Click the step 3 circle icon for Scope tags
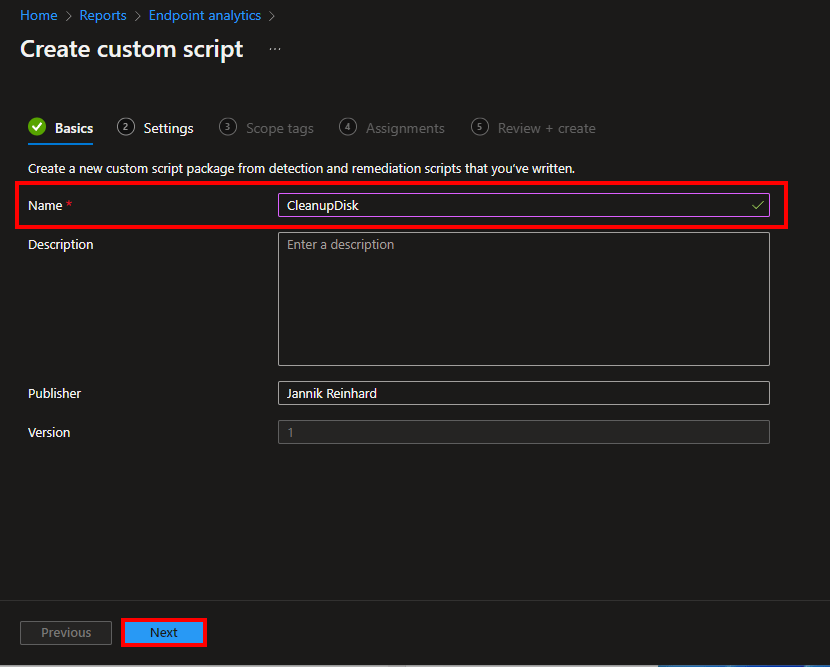 pyautogui.click(x=228, y=127)
